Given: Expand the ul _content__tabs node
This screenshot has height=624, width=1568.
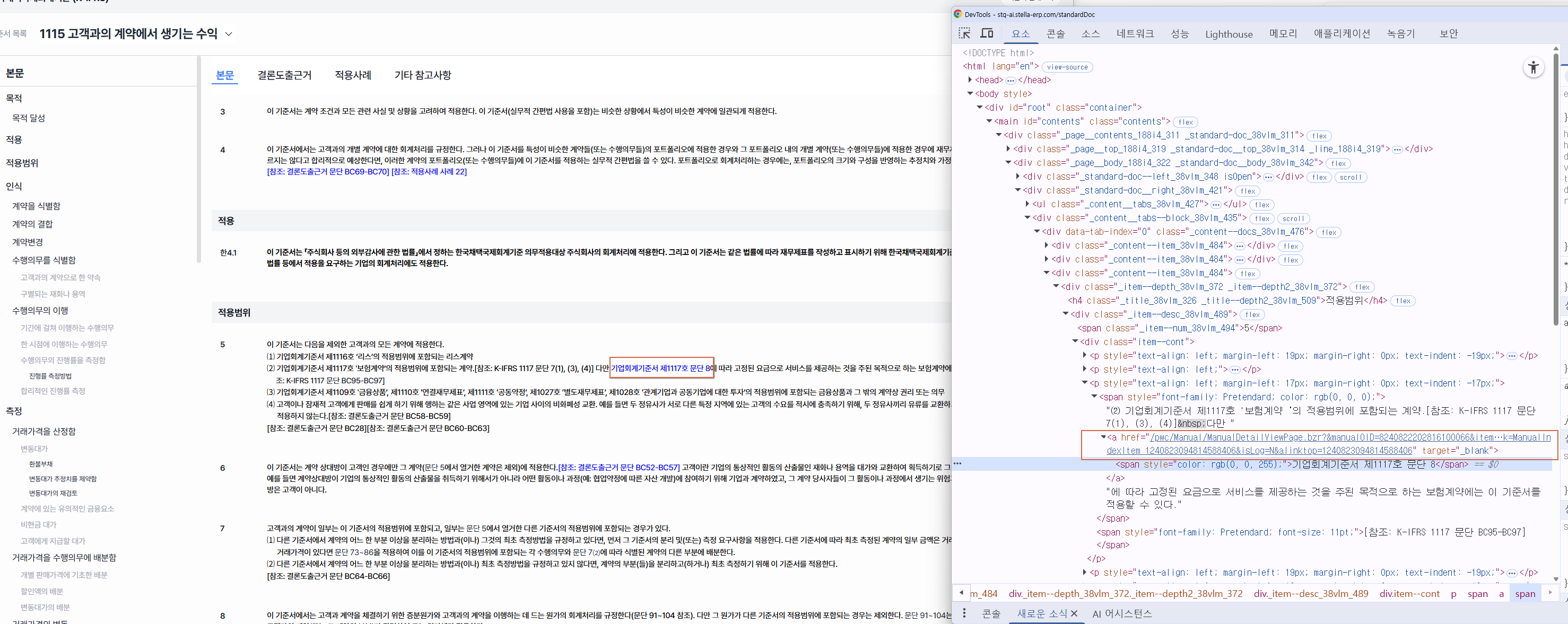Looking at the screenshot, I should point(1027,204).
